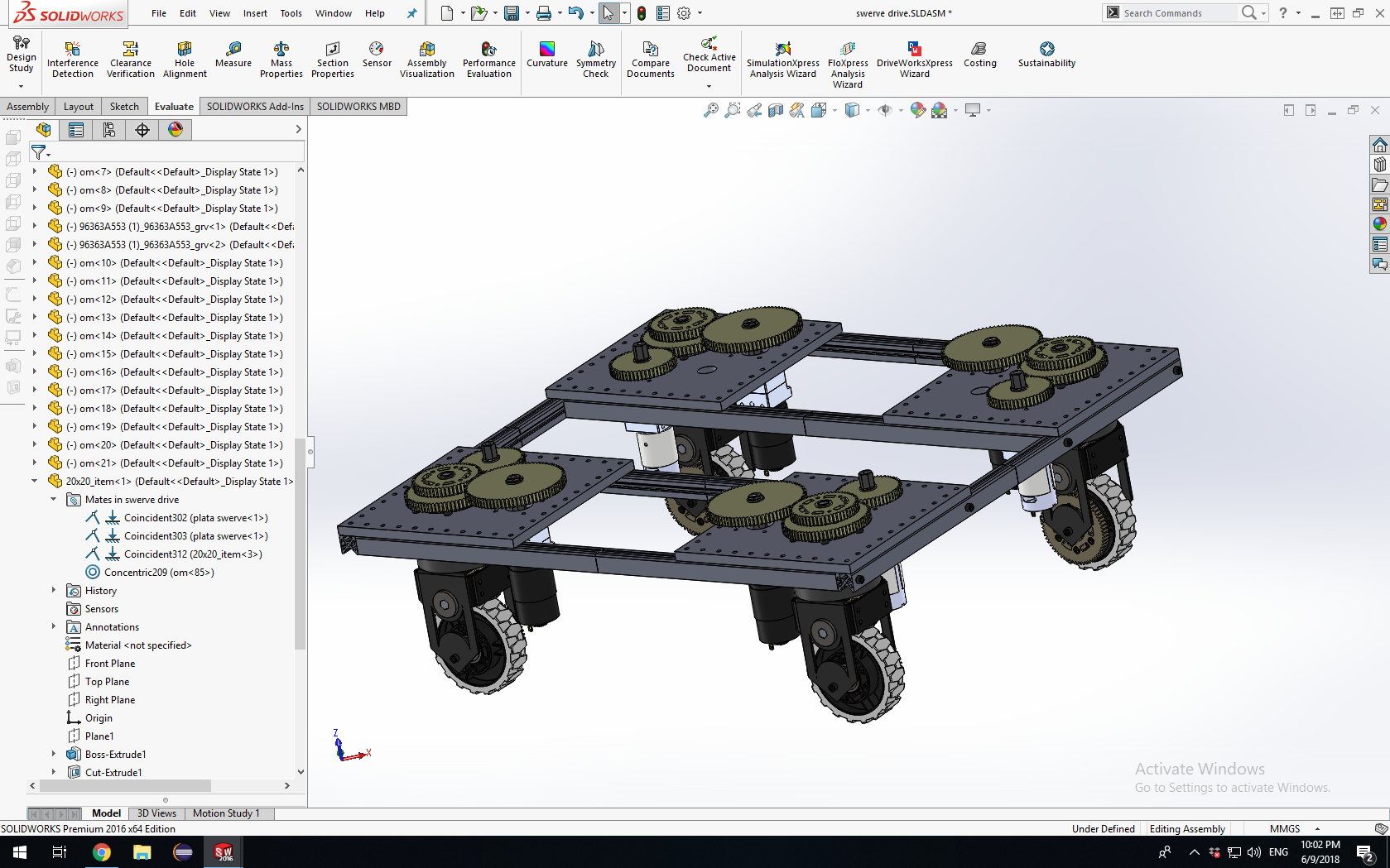1390x868 pixels.
Task: Open the Motion Study 1 tab
Action: [226, 813]
